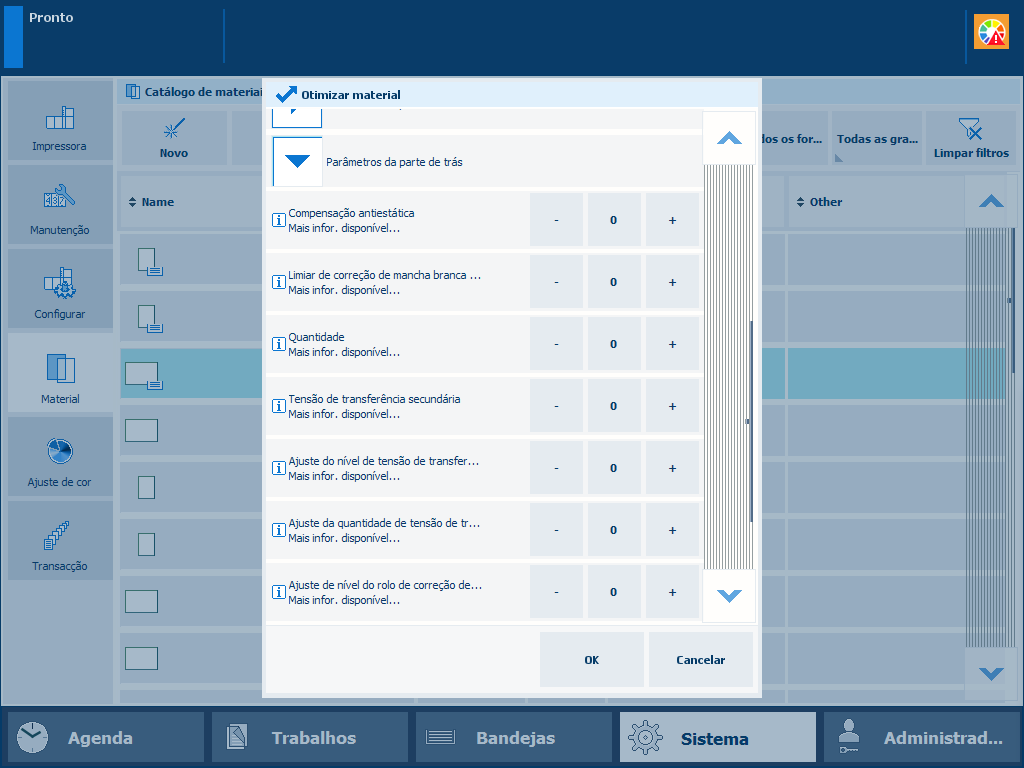Decrease the Quantidade value
The width and height of the screenshot is (1024, 768).
(556, 344)
